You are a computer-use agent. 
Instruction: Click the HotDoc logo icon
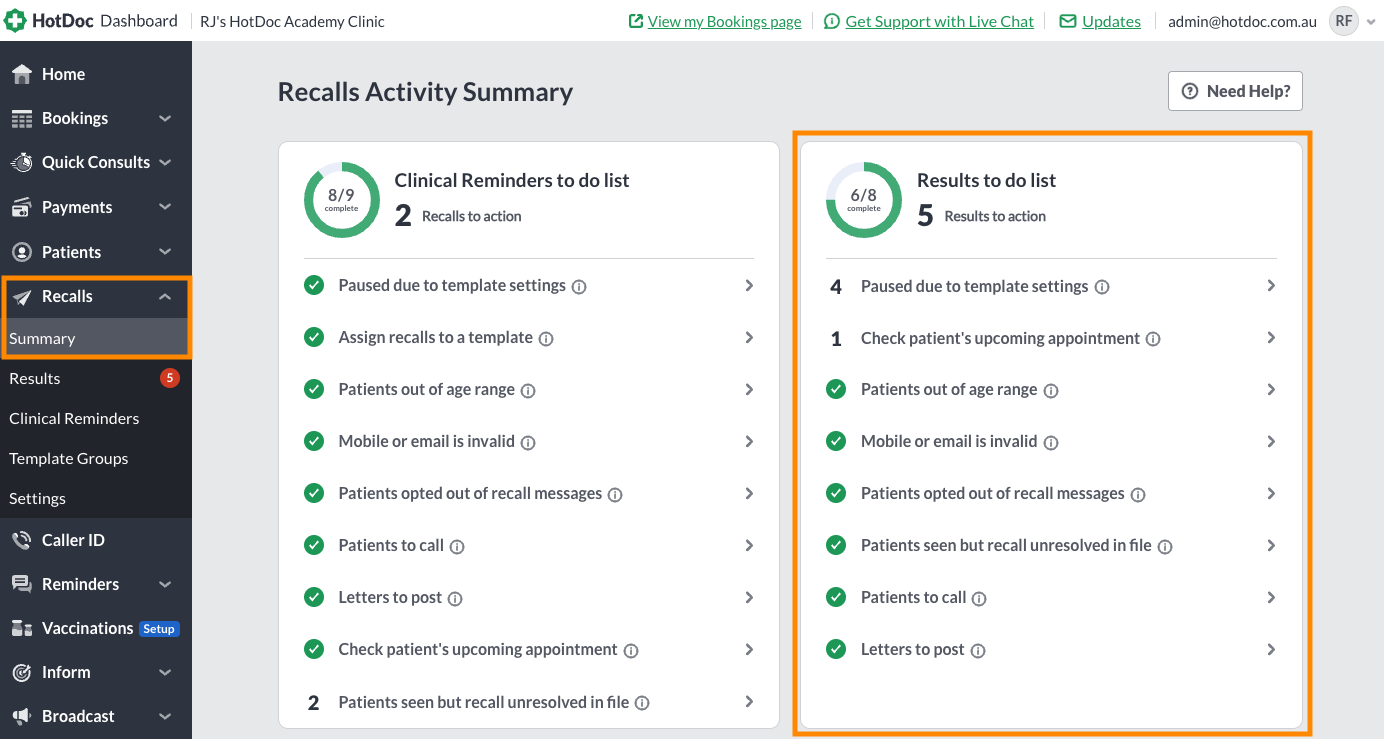tap(16, 20)
